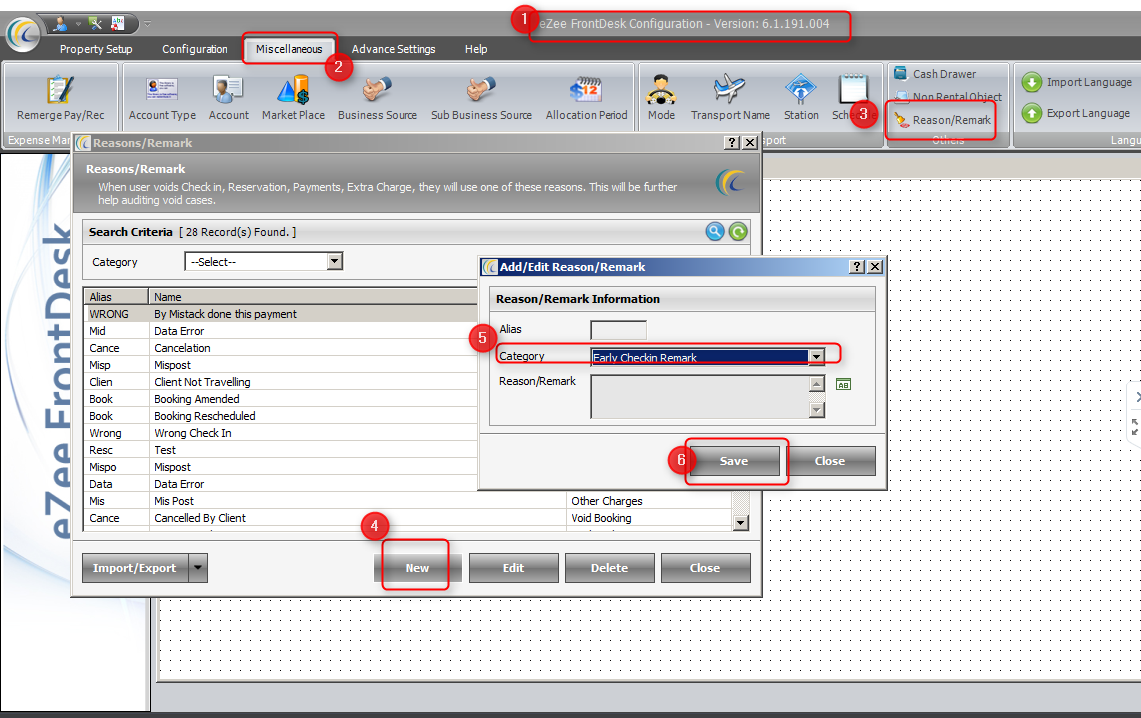Click the Alias input field
Image resolution: width=1141 pixels, height=718 pixels.
pyautogui.click(x=619, y=330)
